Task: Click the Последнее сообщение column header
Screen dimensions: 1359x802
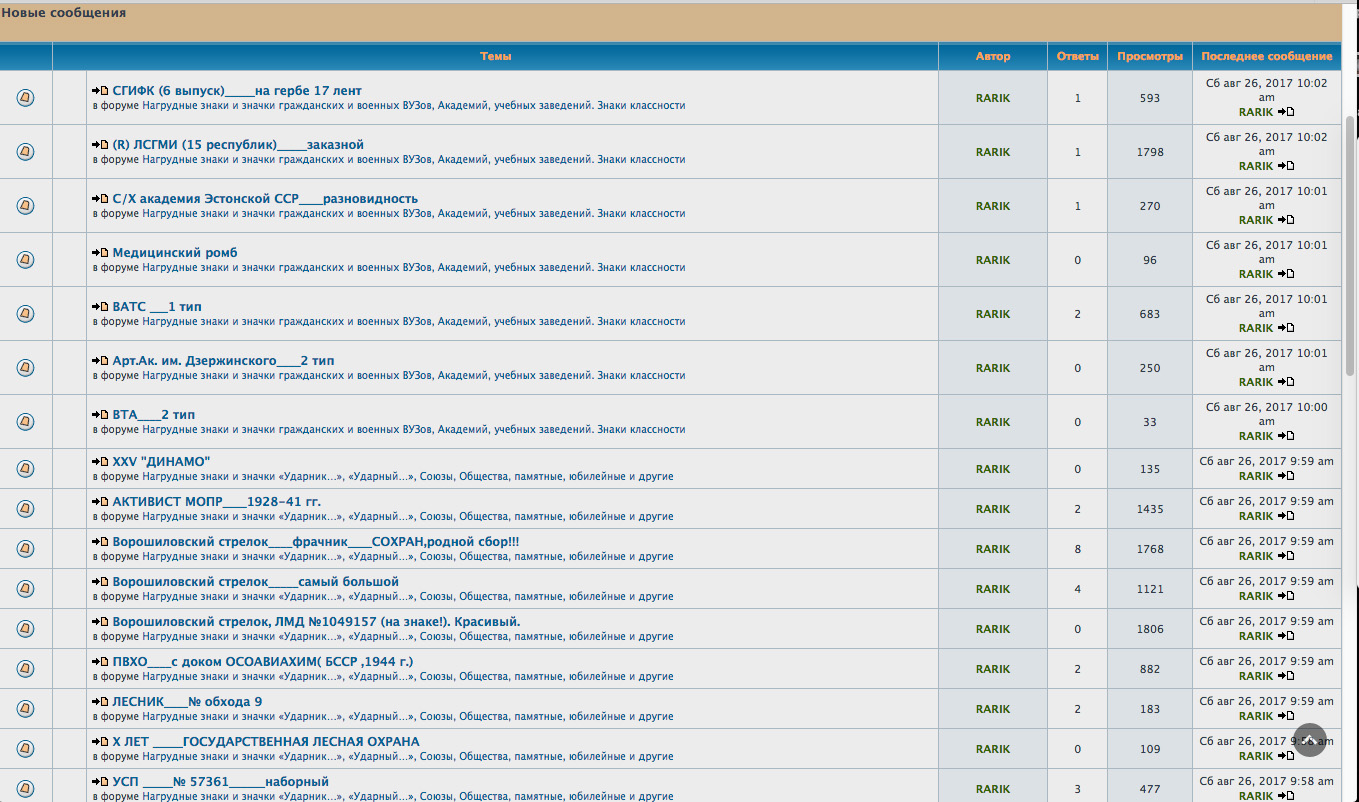Action: click(1266, 57)
